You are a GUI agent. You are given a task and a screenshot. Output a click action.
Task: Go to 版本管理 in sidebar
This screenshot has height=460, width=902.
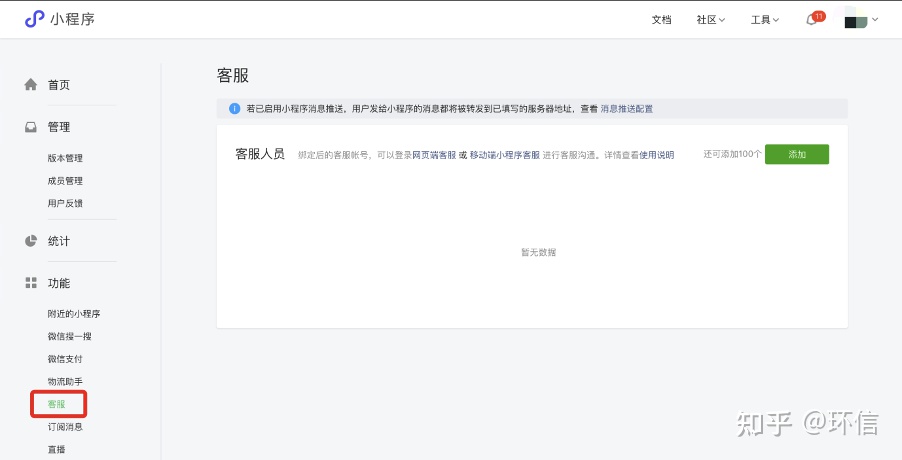coord(65,158)
